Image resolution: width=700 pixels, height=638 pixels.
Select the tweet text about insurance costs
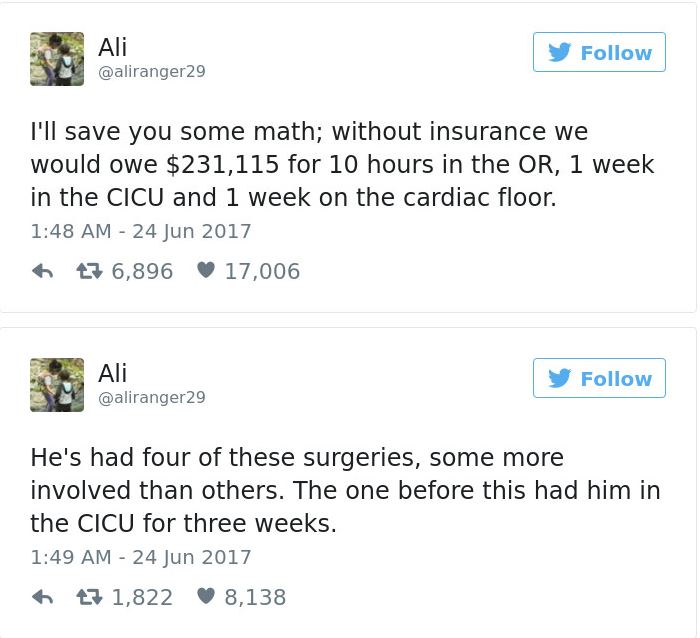[342, 164]
